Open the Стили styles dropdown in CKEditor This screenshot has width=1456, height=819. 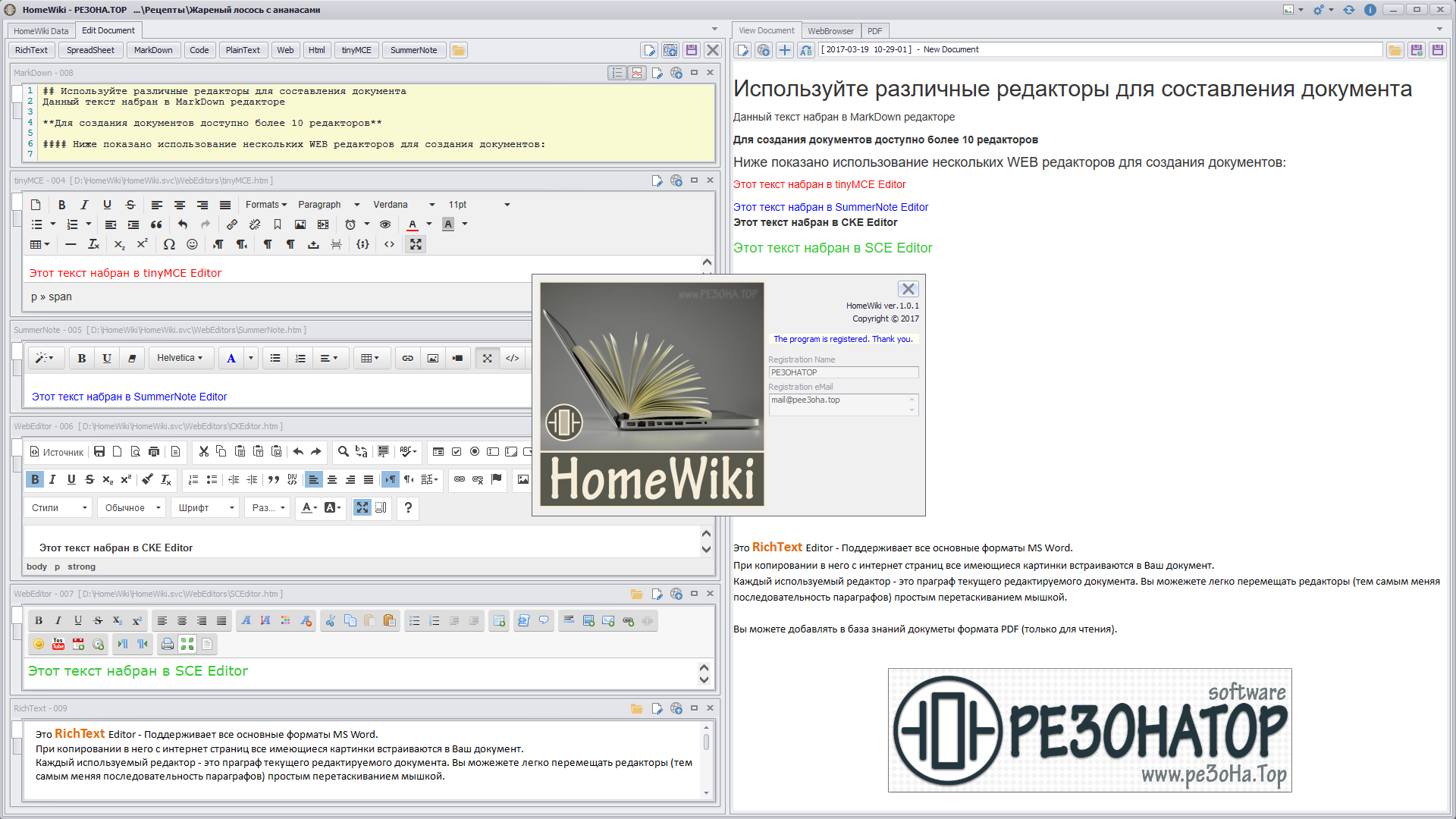(x=59, y=508)
